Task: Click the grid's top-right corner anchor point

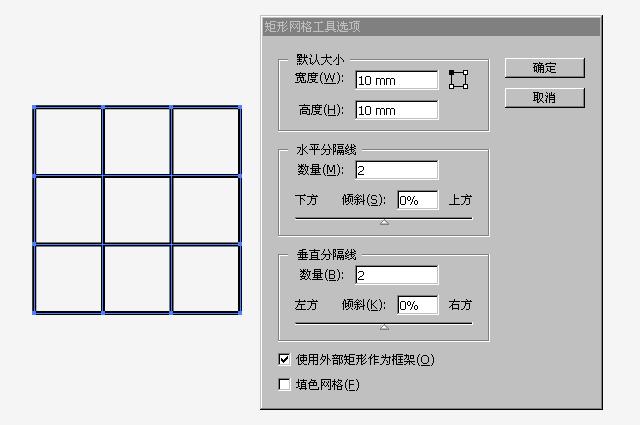Action: 240,107
